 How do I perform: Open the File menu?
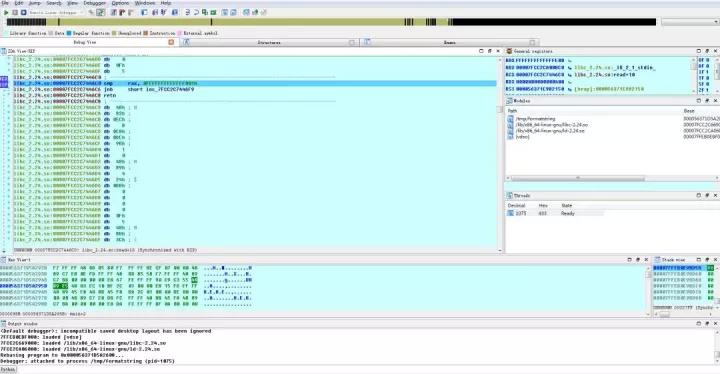tap(5, 3)
